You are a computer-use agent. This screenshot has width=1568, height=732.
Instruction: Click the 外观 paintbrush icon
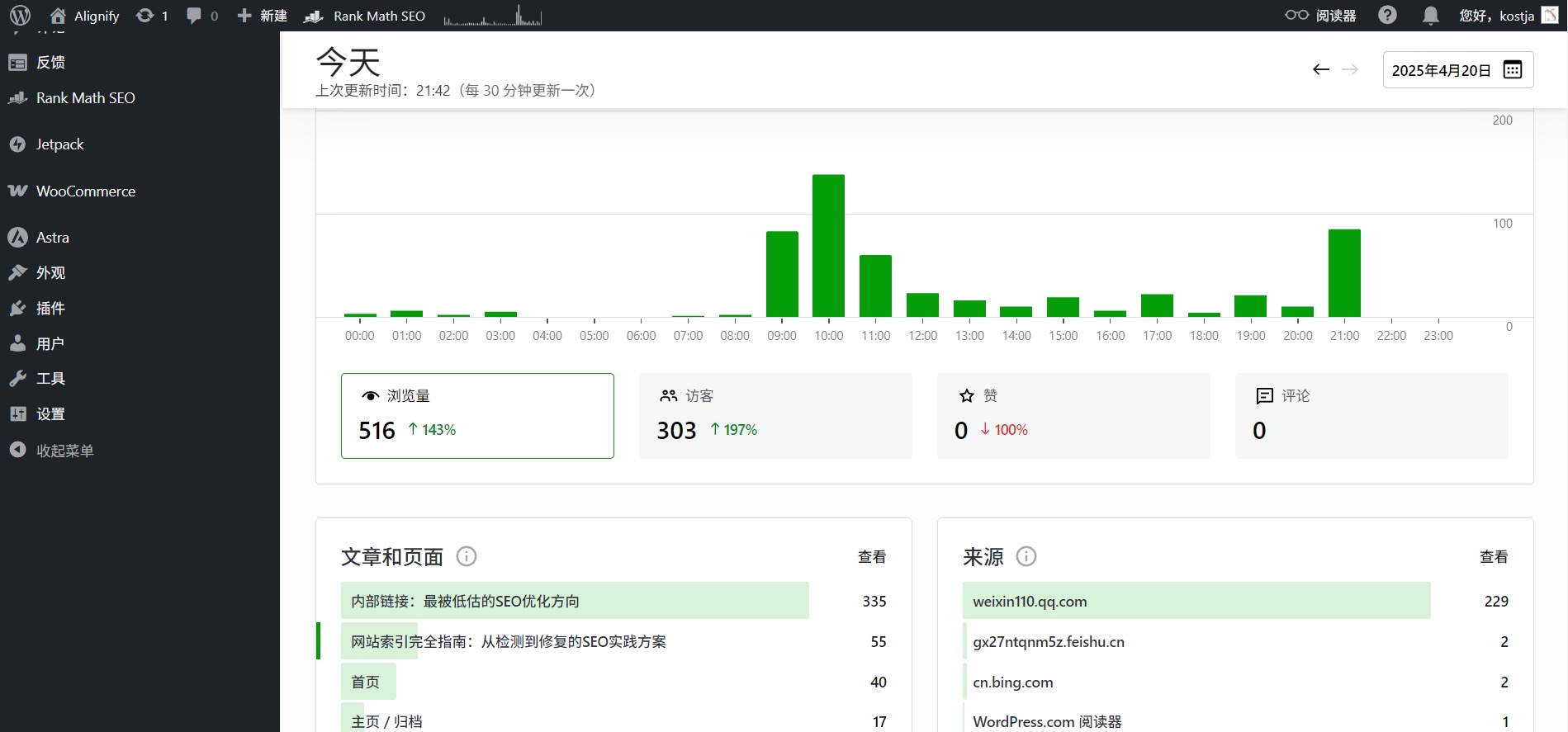pyautogui.click(x=17, y=272)
